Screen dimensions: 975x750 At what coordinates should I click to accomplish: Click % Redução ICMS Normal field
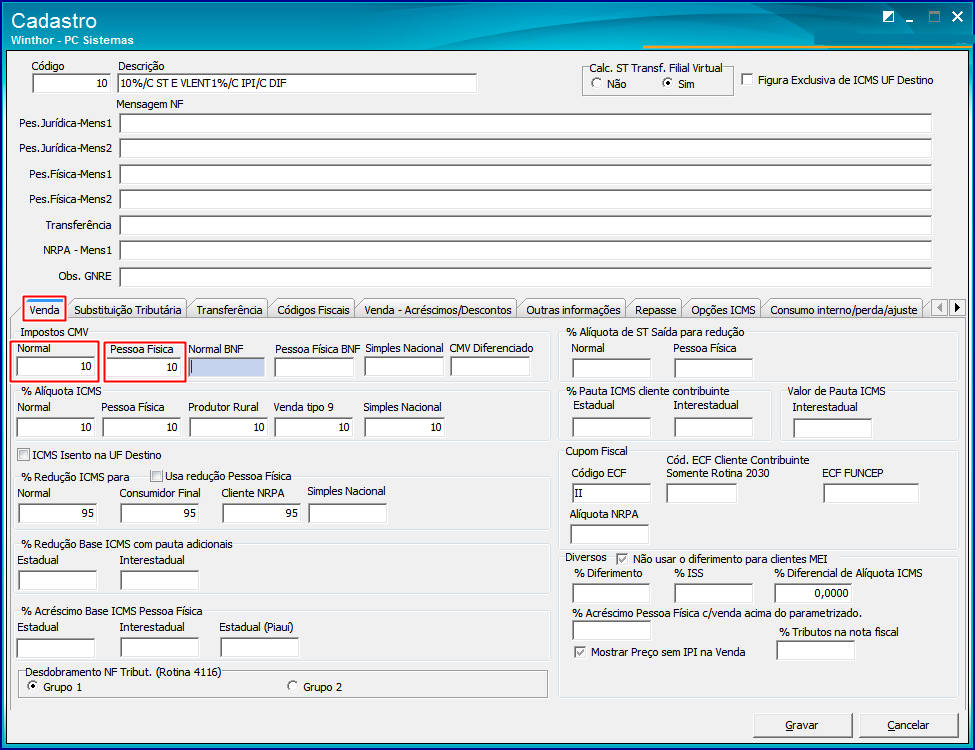click(58, 513)
